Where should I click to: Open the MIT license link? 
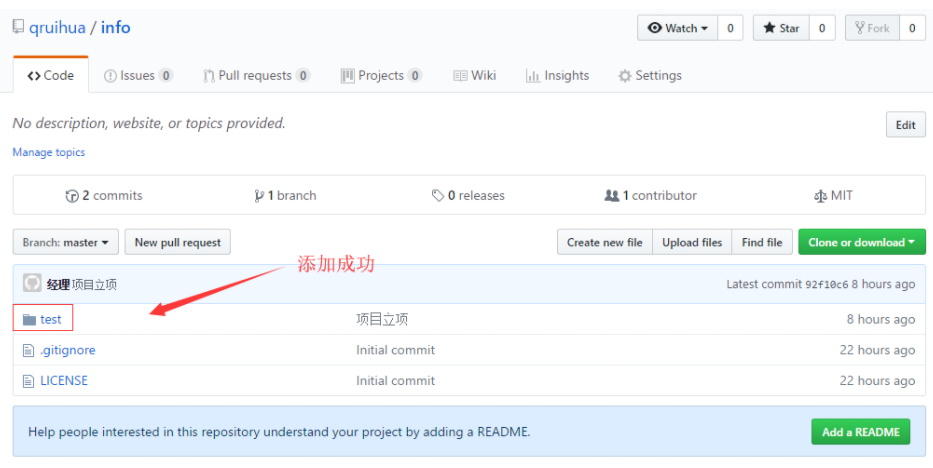coord(833,196)
